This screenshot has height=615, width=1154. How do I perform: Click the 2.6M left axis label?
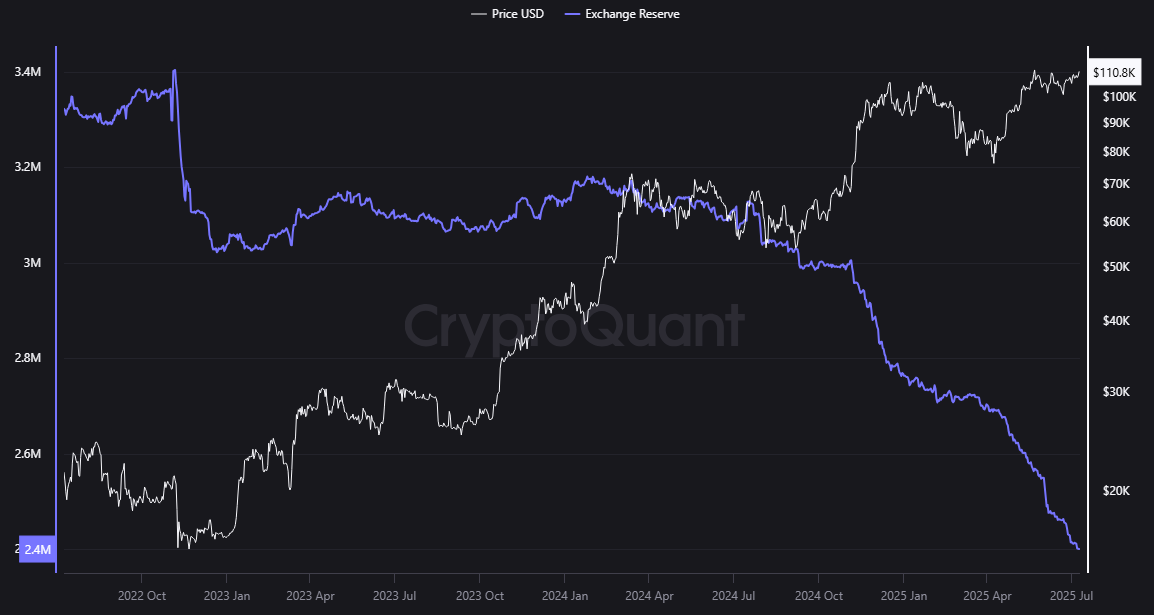[x=27, y=454]
